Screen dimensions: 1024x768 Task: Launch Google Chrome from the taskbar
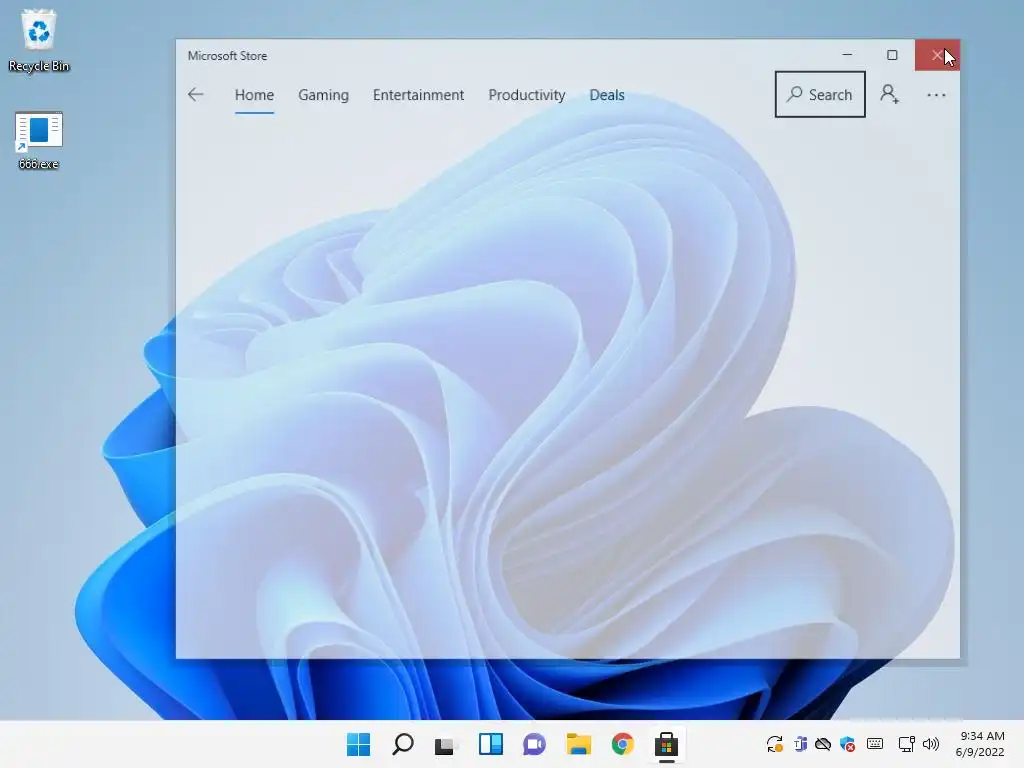622,744
